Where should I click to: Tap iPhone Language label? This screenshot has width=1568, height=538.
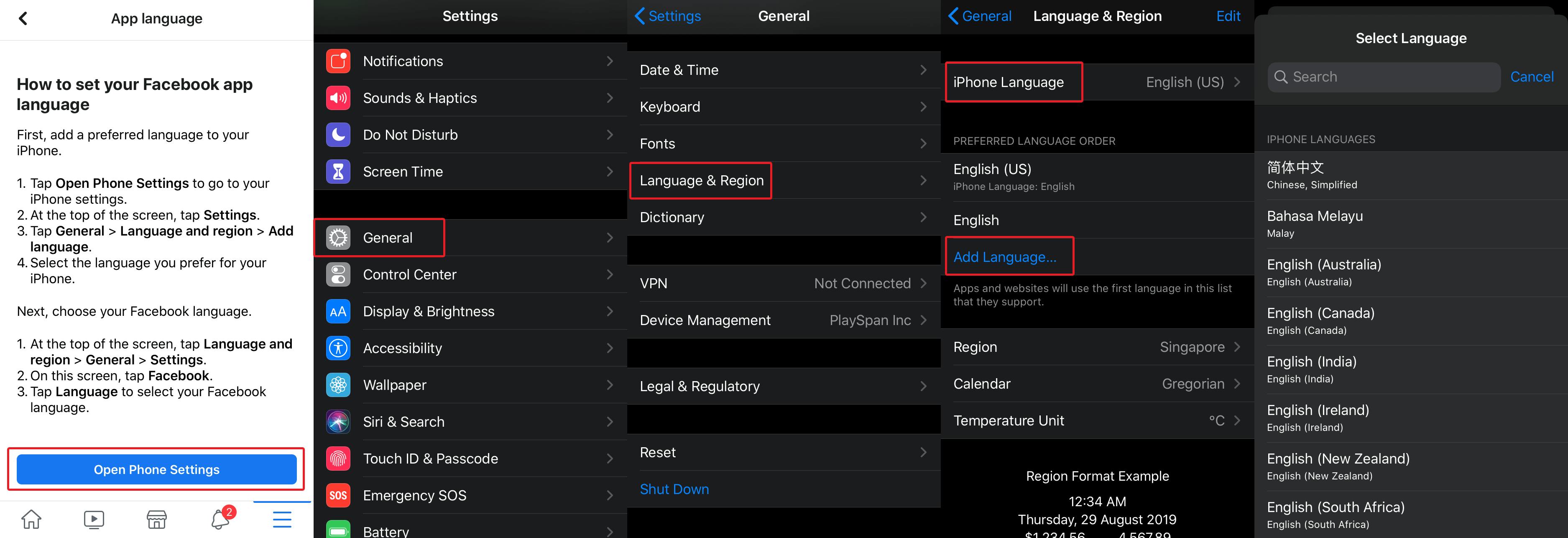pyautogui.click(x=1008, y=82)
